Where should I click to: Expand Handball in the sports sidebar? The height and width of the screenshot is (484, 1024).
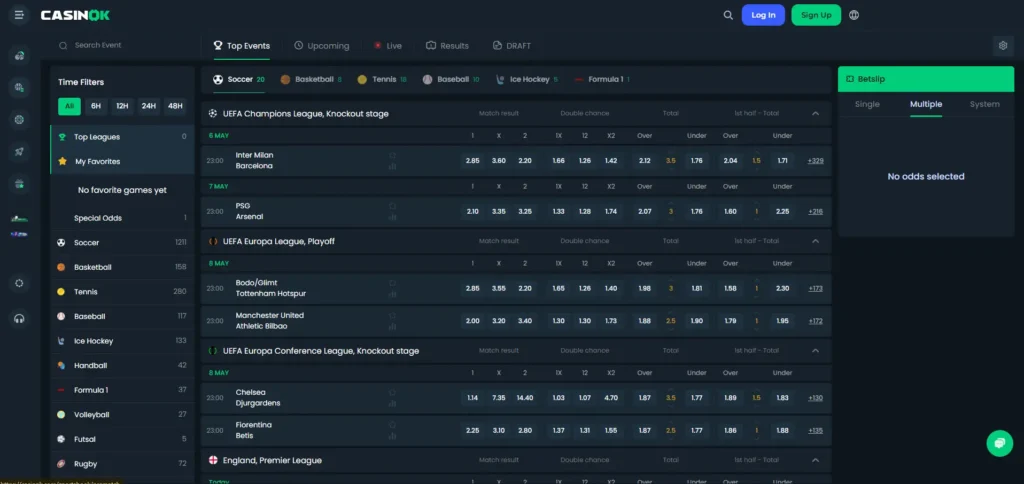point(122,366)
